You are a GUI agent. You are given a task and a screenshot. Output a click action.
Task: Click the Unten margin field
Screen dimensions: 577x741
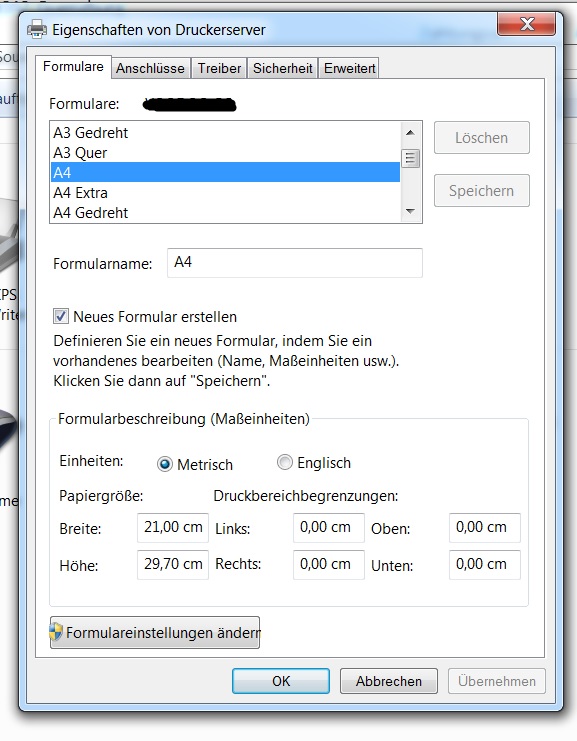pyautogui.click(x=485, y=564)
